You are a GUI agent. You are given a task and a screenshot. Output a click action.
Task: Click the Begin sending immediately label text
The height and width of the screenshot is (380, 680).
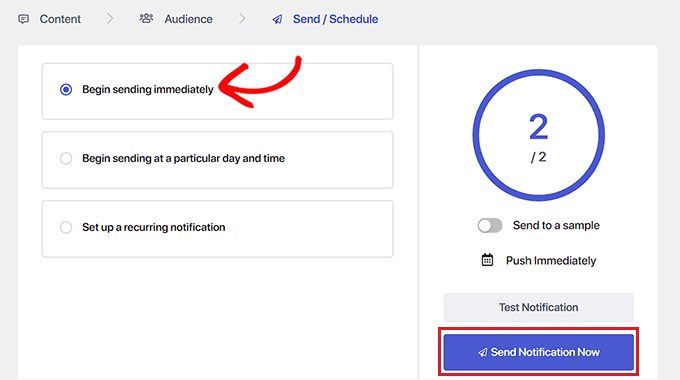pos(148,89)
